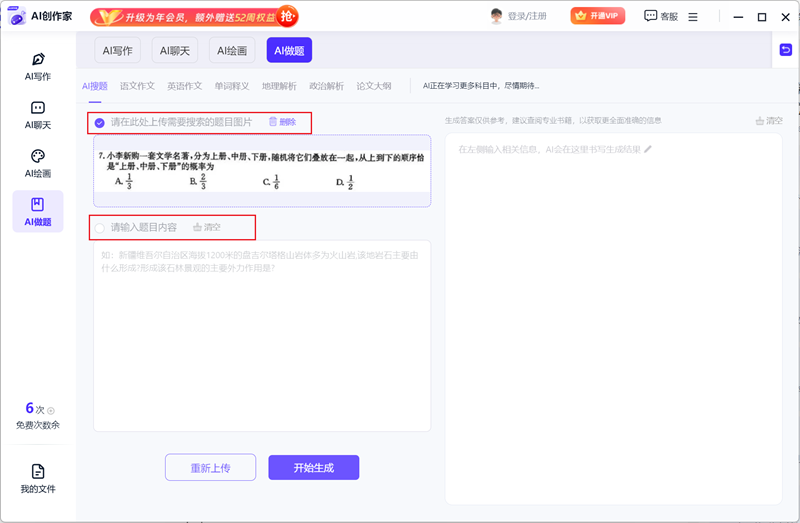
Task: Click the uploaded math question image
Action: [262, 170]
